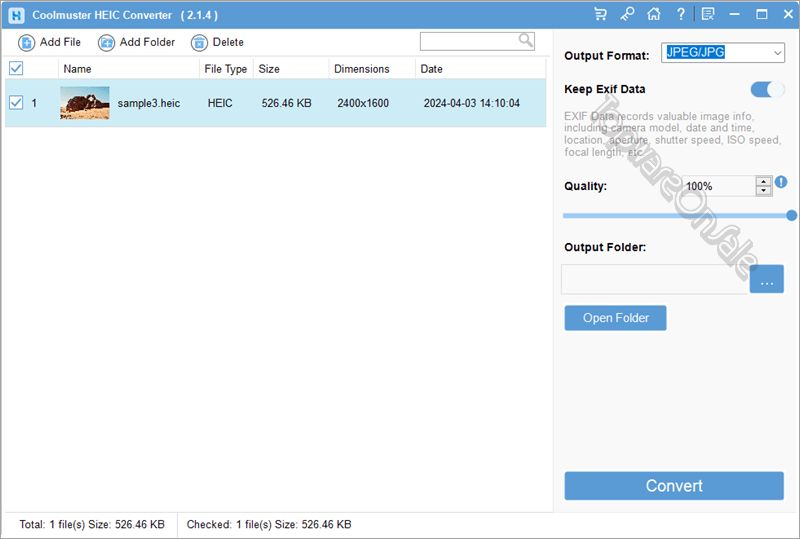Click the Output Folder path field
800x539 pixels.
[655, 279]
